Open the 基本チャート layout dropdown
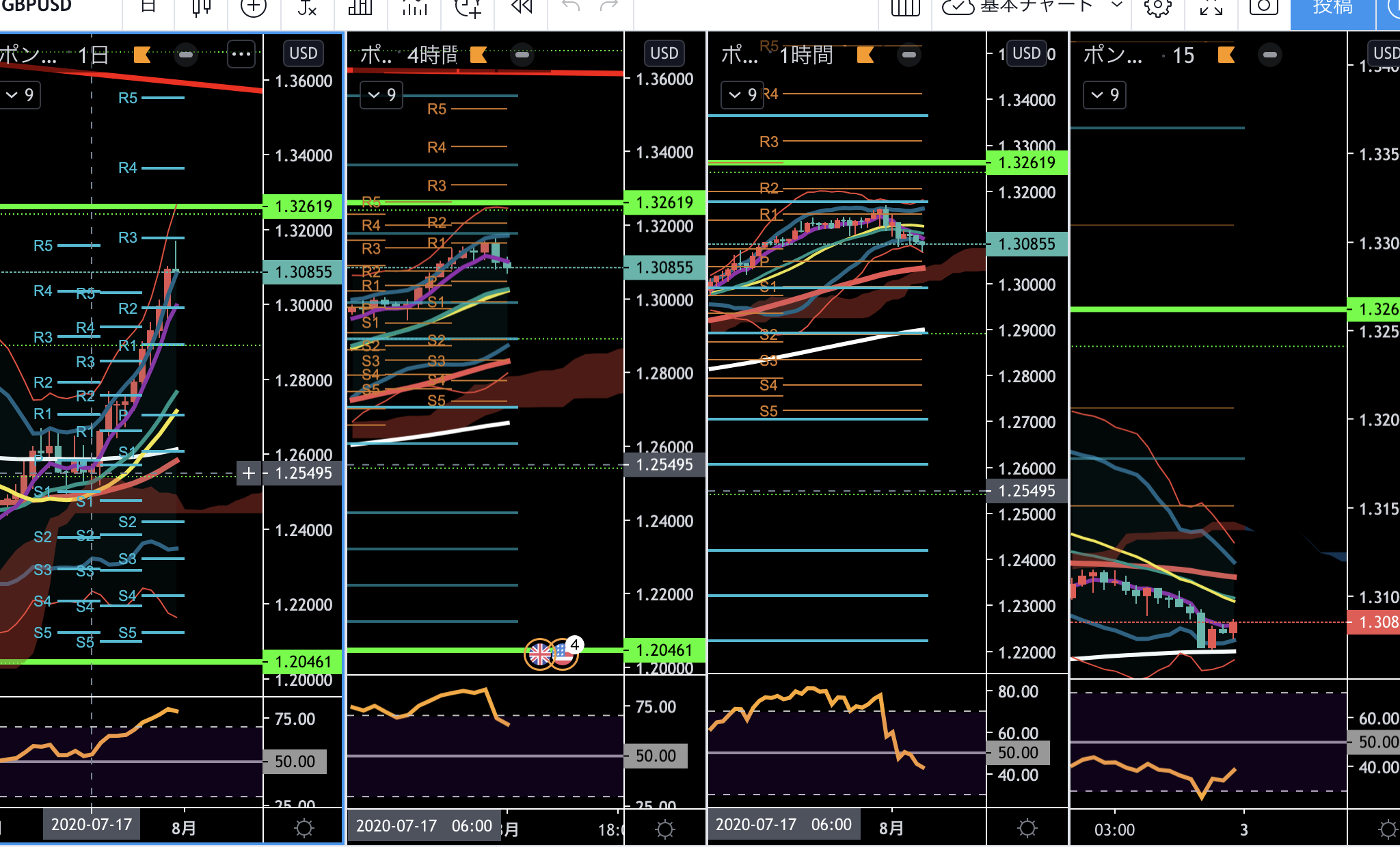Screen dimensions: 1400x852 pyautogui.click(x=1116, y=5)
